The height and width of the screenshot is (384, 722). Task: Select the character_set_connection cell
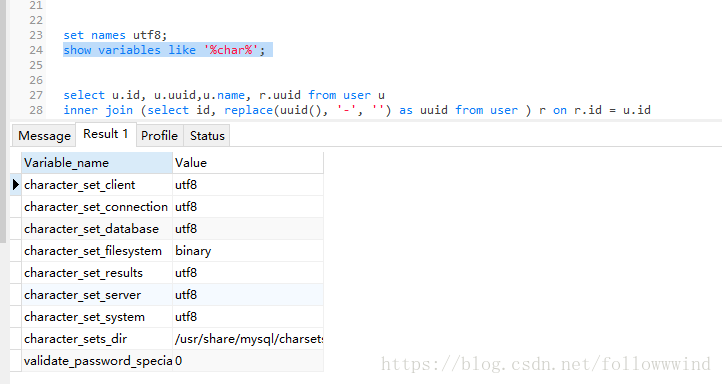(x=97, y=207)
